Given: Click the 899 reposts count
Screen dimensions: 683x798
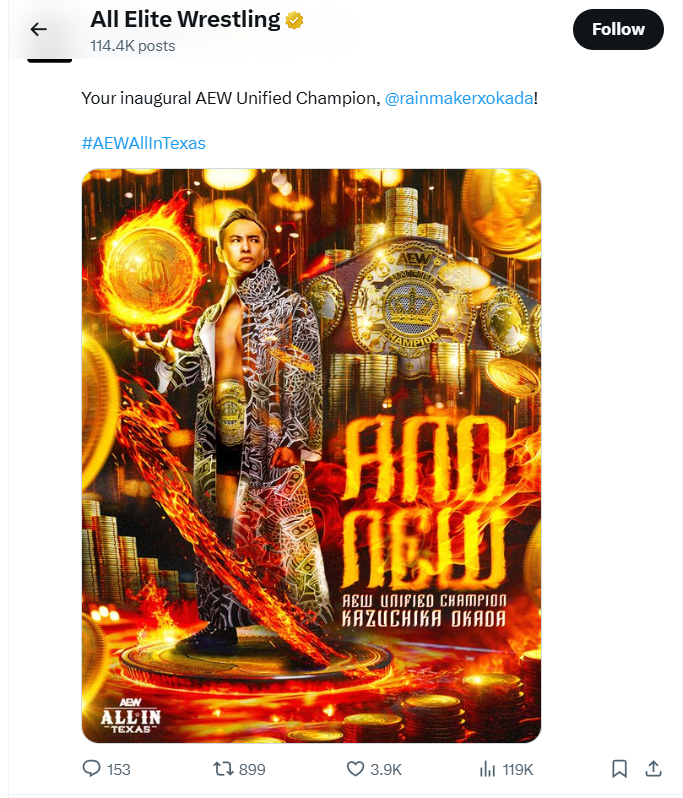Looking at the screenshot, I should point(252,769).
